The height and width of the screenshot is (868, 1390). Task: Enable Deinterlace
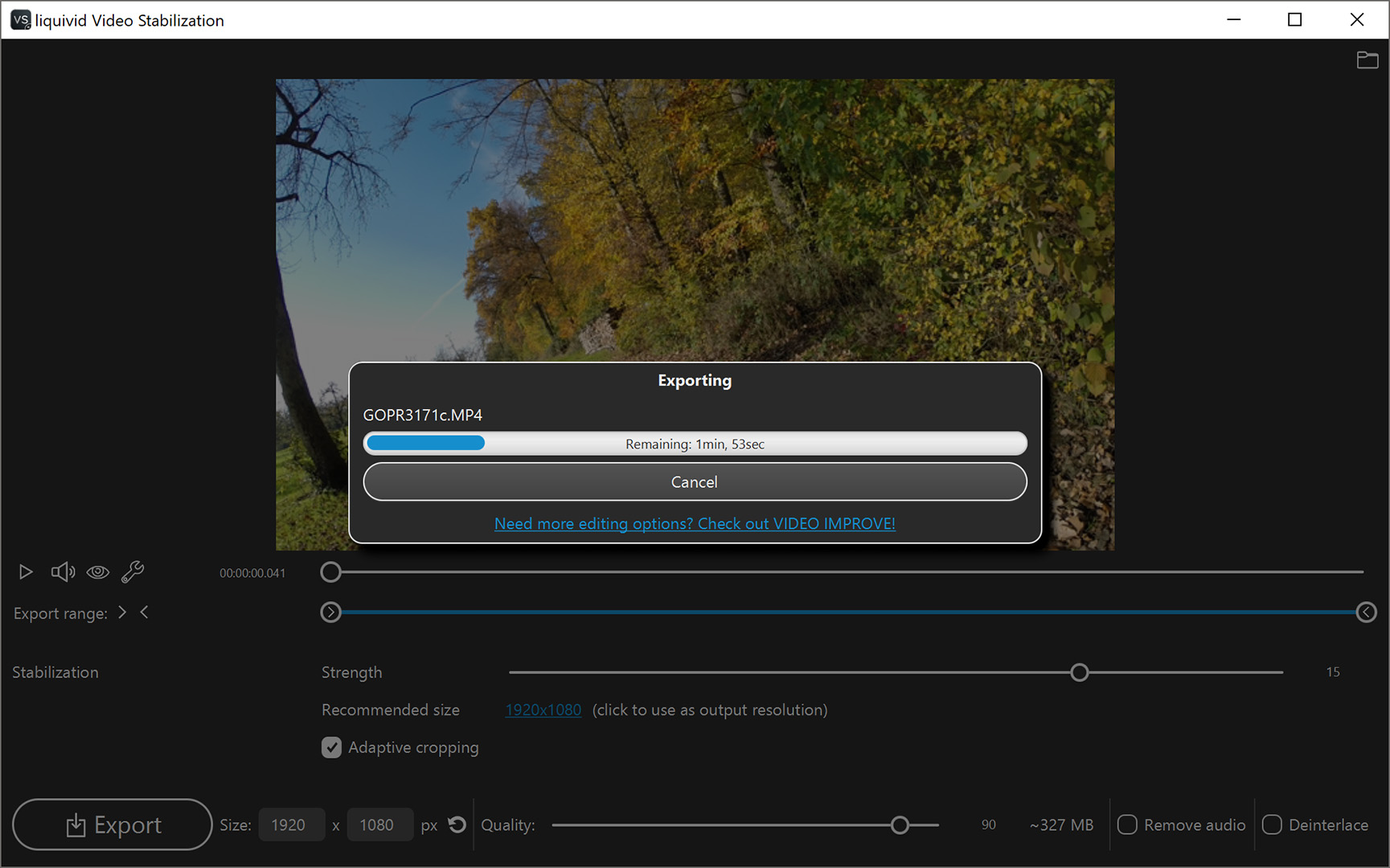tap(1272, 825)
